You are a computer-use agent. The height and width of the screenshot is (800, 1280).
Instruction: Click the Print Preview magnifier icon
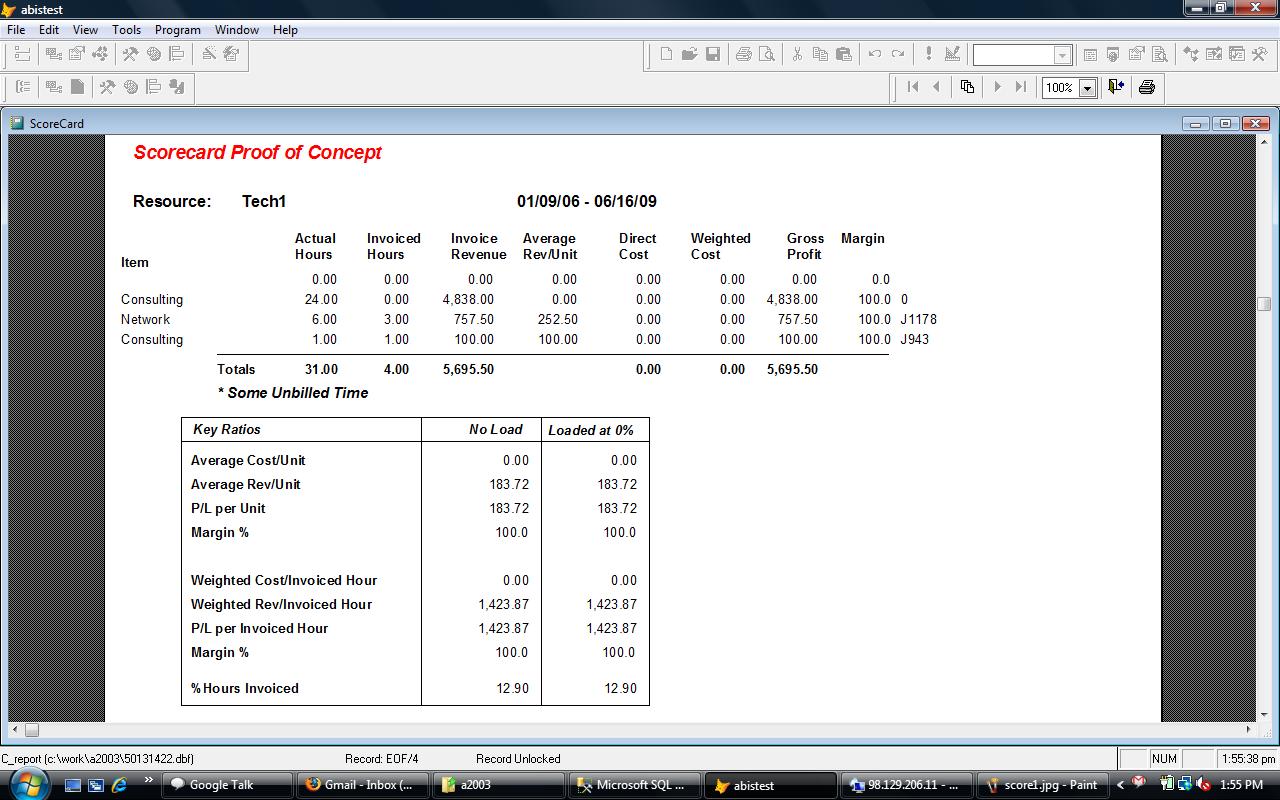tap(767, 54)
